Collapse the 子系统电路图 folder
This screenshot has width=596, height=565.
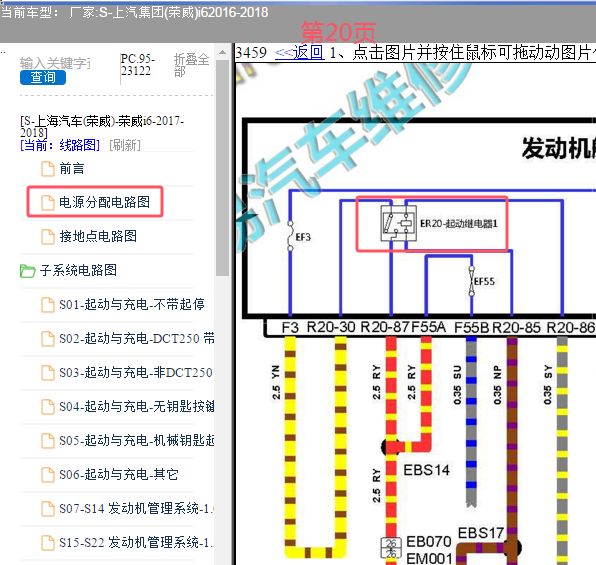point(78,270)
